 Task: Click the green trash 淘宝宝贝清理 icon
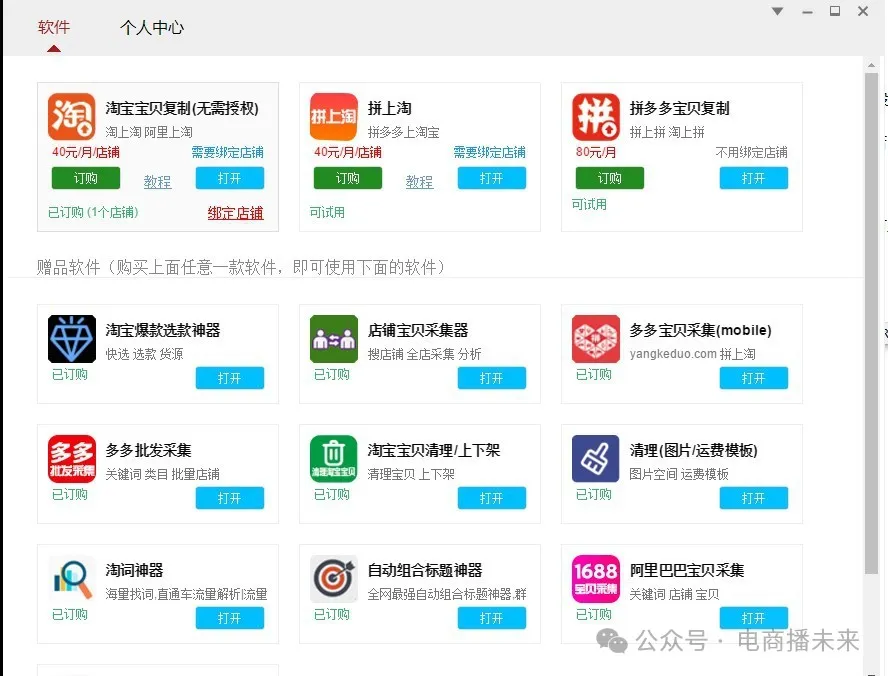click(333, 459)
